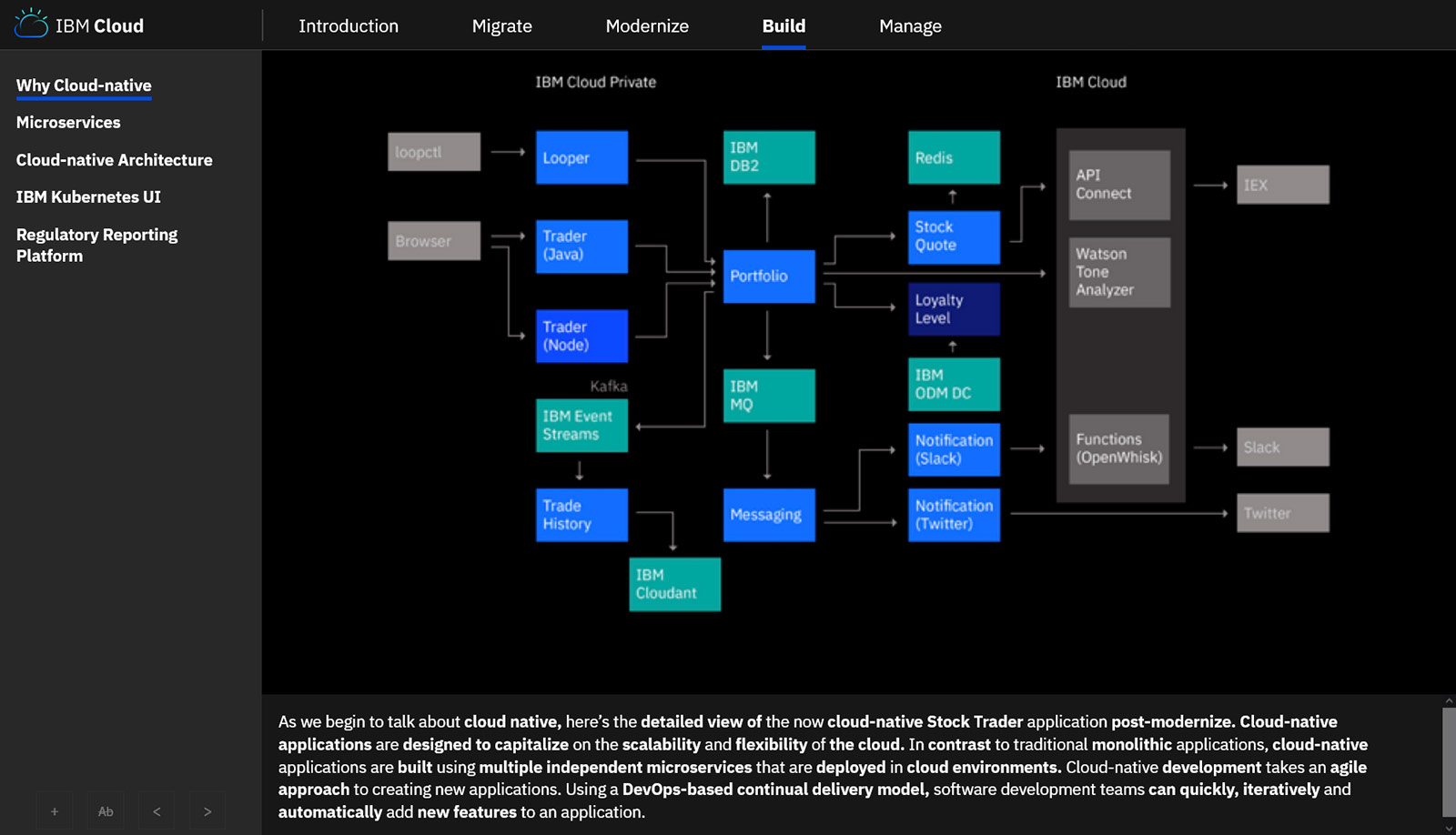Image resolution: width=1456 pixels, height=835 pixels.
Task: Select the Build tab
Action: (784, 25)
